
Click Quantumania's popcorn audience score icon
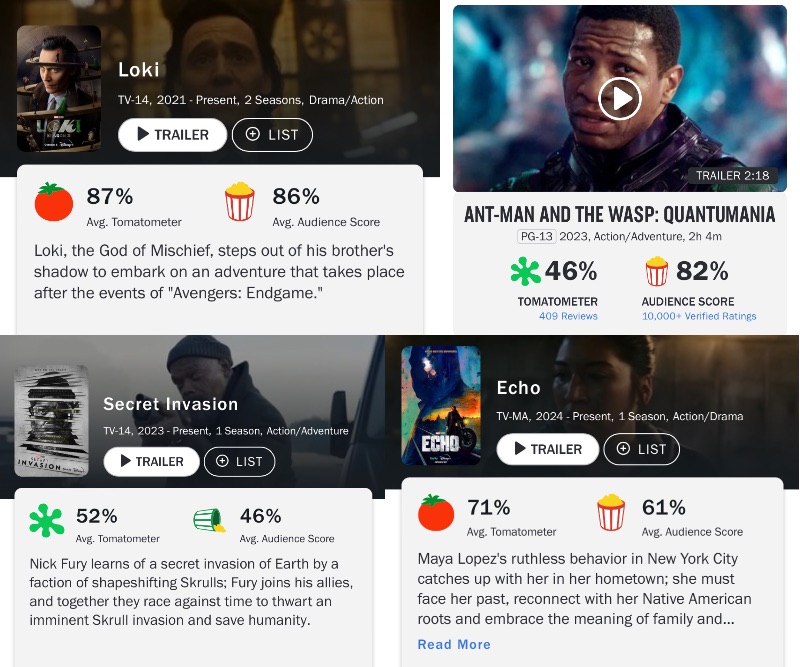(657, 272)
